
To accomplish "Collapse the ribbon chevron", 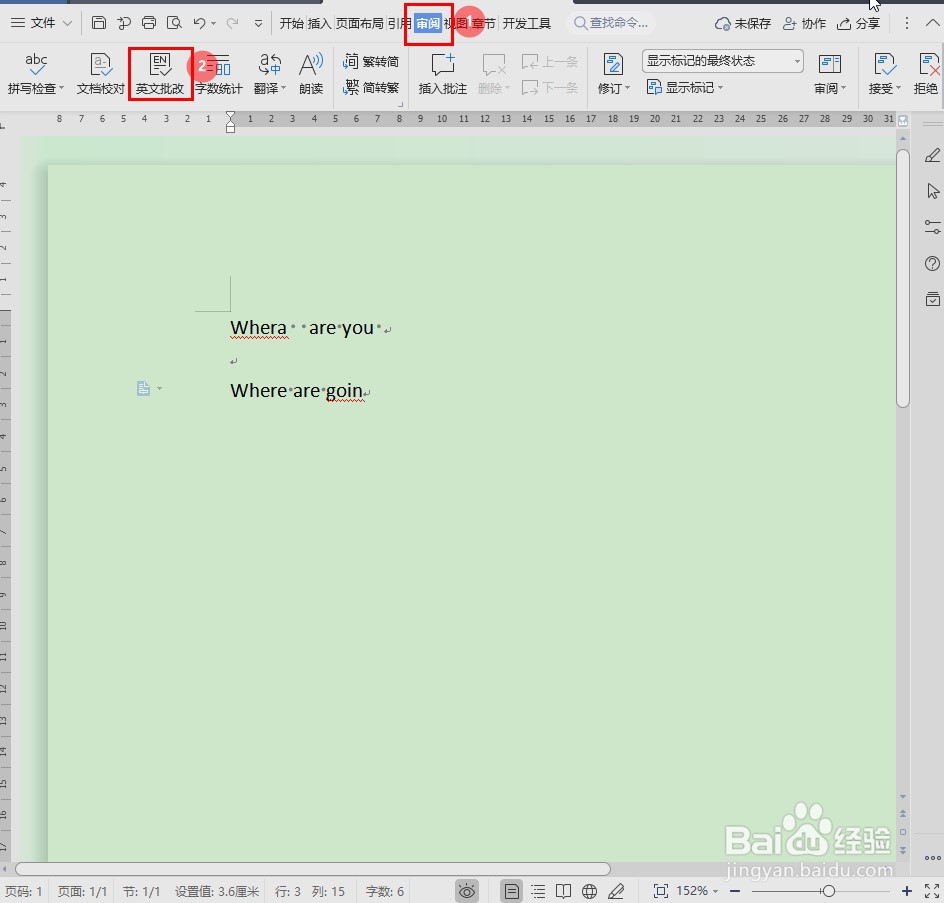I will click(x=932, y=23).
